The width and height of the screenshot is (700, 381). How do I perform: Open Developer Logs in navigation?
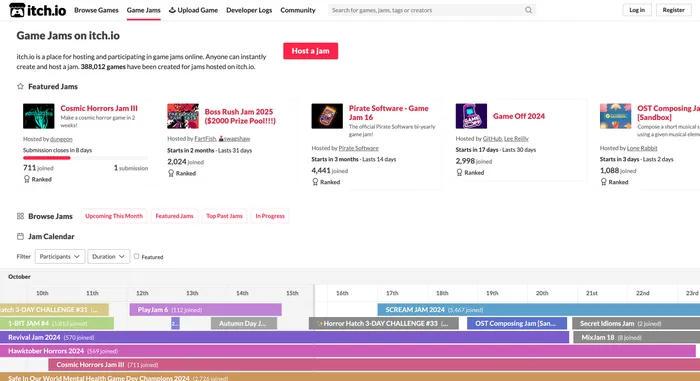click(249, 10)
